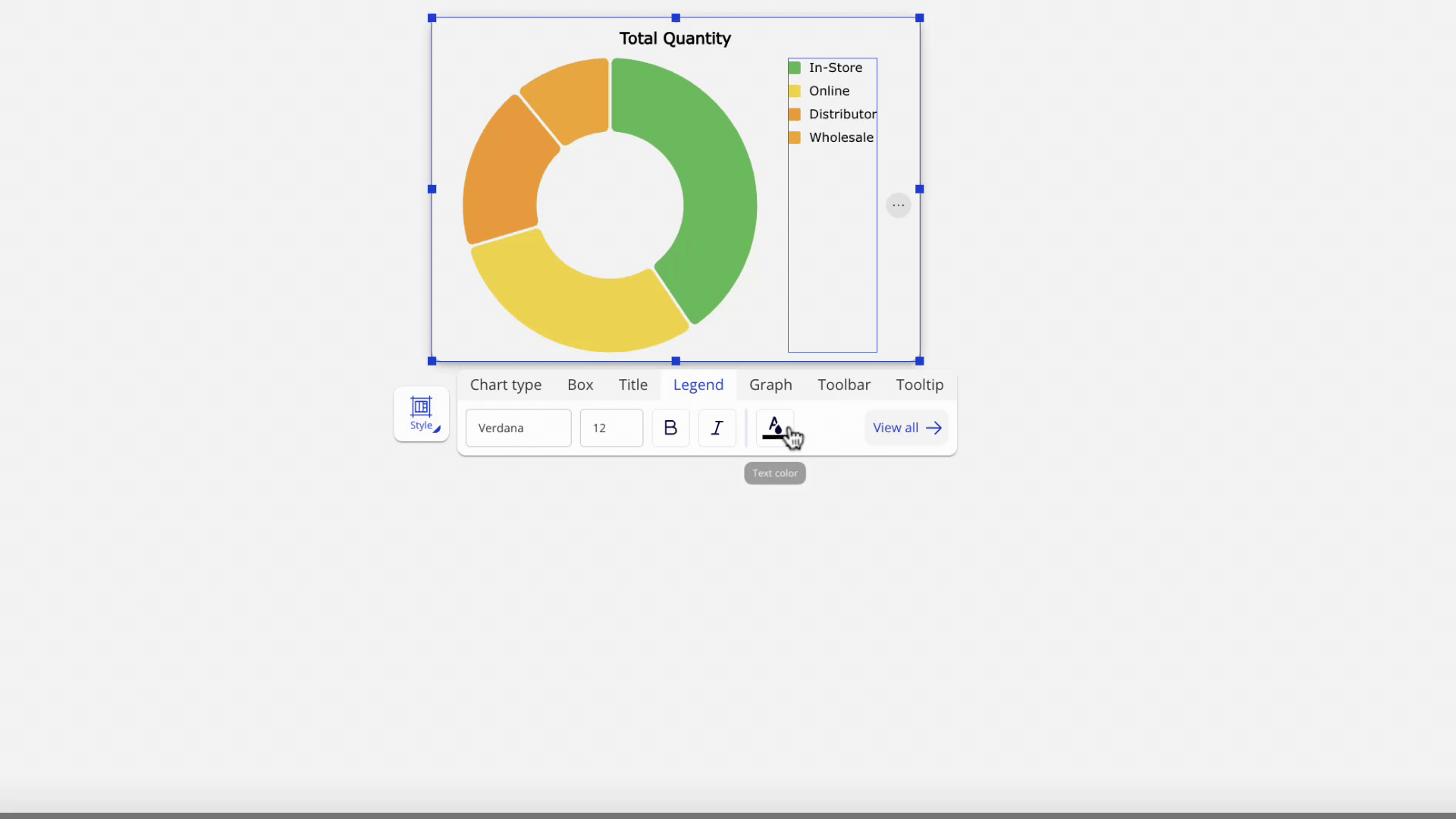Open the Verdana font dropdown
Screen dimensions: 1456x819
[518, 428]
